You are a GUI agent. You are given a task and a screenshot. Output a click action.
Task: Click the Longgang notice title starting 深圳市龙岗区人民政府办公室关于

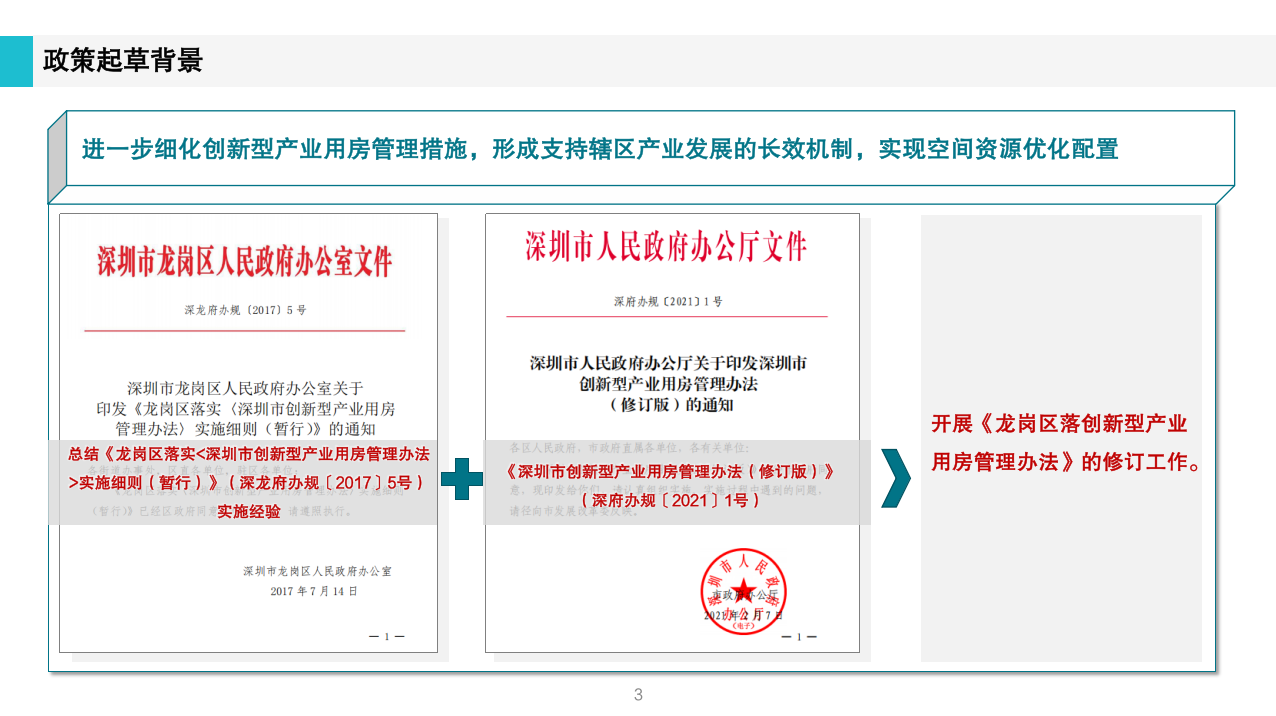coord(245,408)
